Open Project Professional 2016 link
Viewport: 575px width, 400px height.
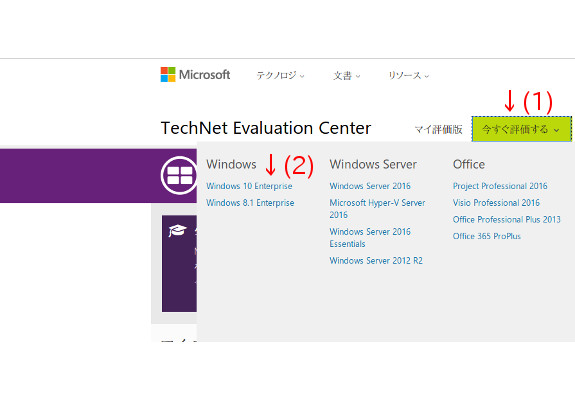coord(500,186)
